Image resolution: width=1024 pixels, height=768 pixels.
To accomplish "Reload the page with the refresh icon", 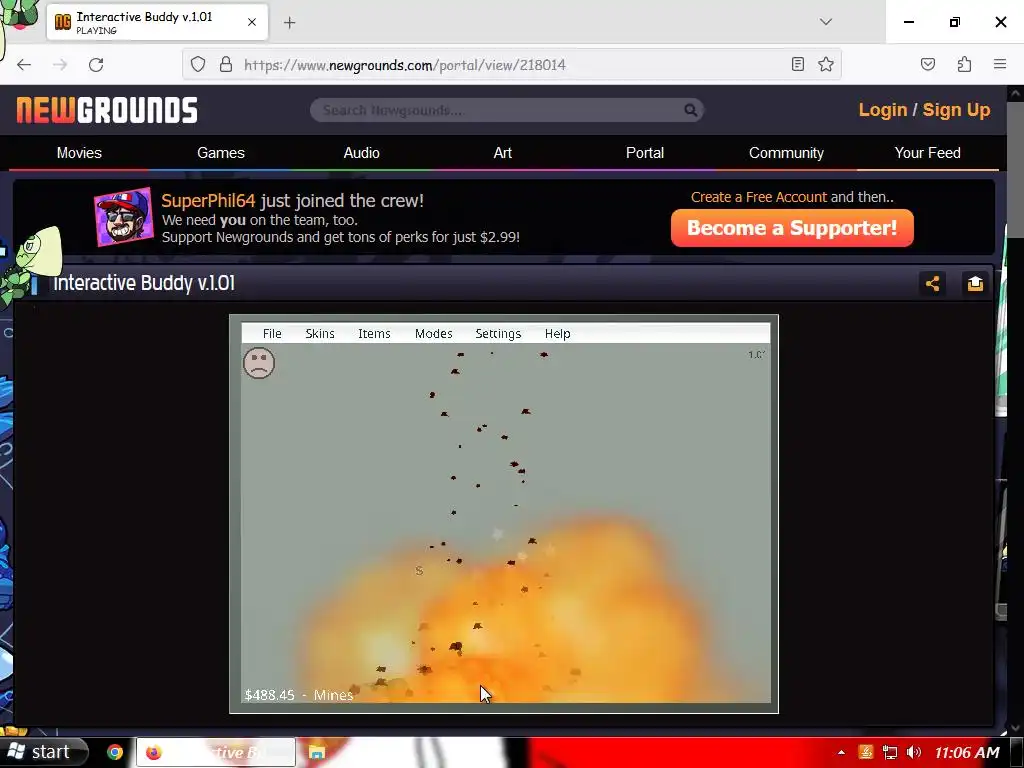I will 96,64.
